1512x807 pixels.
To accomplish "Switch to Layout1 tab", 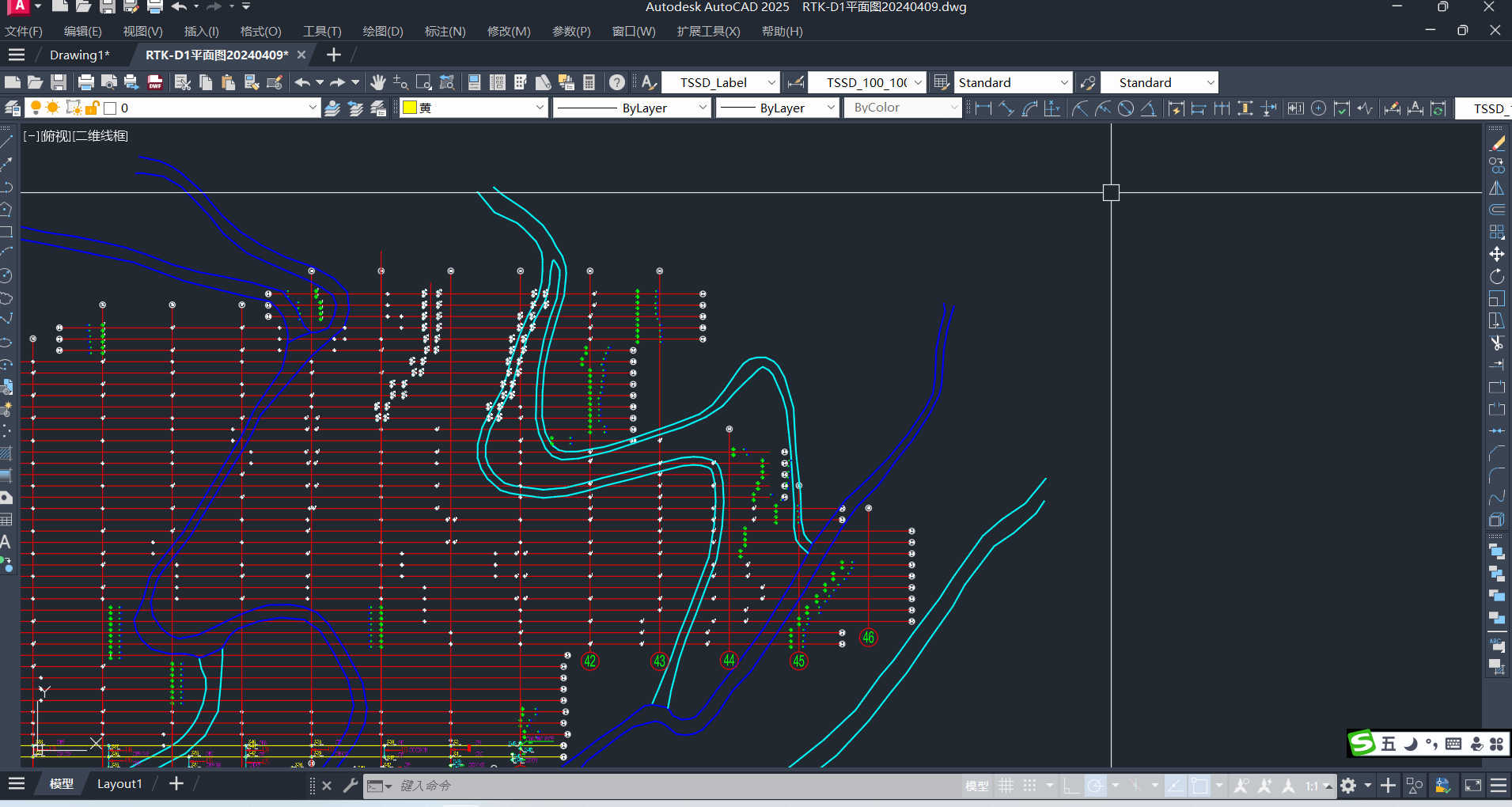I will coord(119,784).
